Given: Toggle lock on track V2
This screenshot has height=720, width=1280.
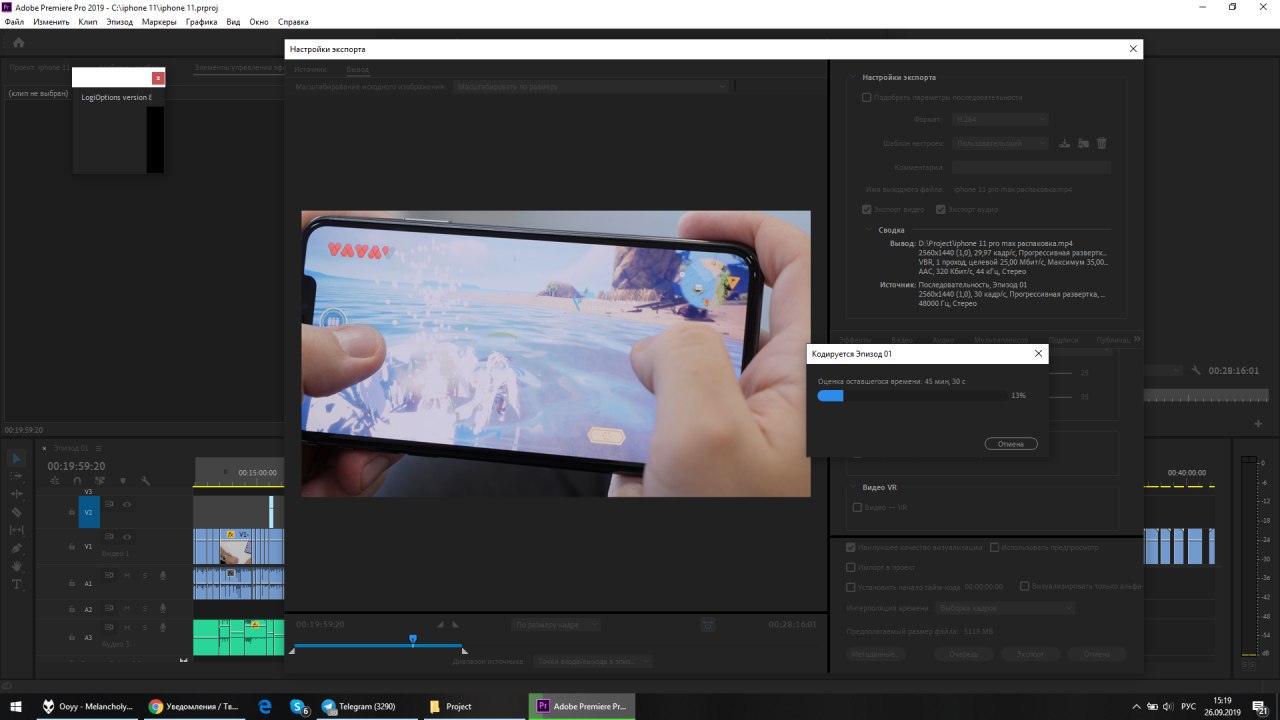Looking at the screenshot, I should [71, 512].
